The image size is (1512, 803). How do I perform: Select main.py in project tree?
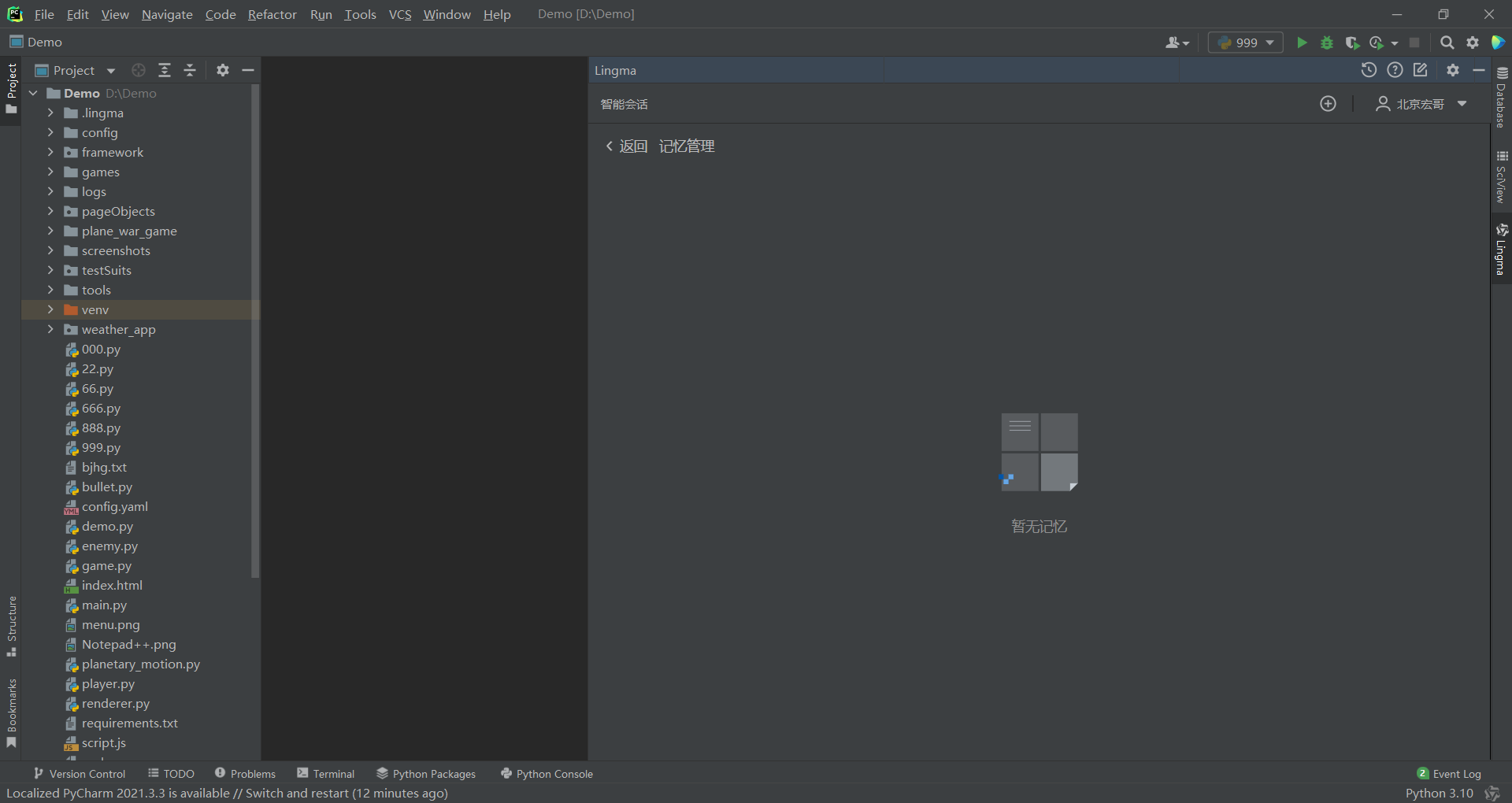[104, 605]
